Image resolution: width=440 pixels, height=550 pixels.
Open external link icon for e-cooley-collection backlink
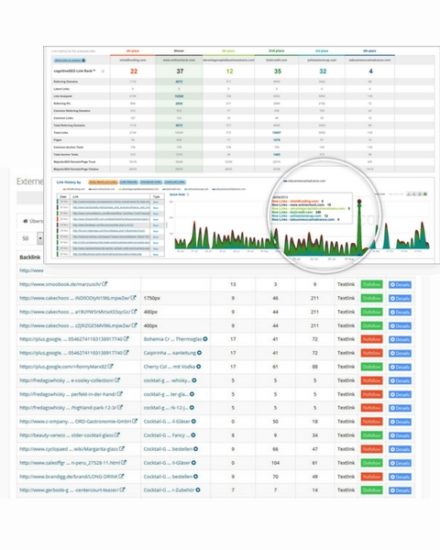[117, 380]
